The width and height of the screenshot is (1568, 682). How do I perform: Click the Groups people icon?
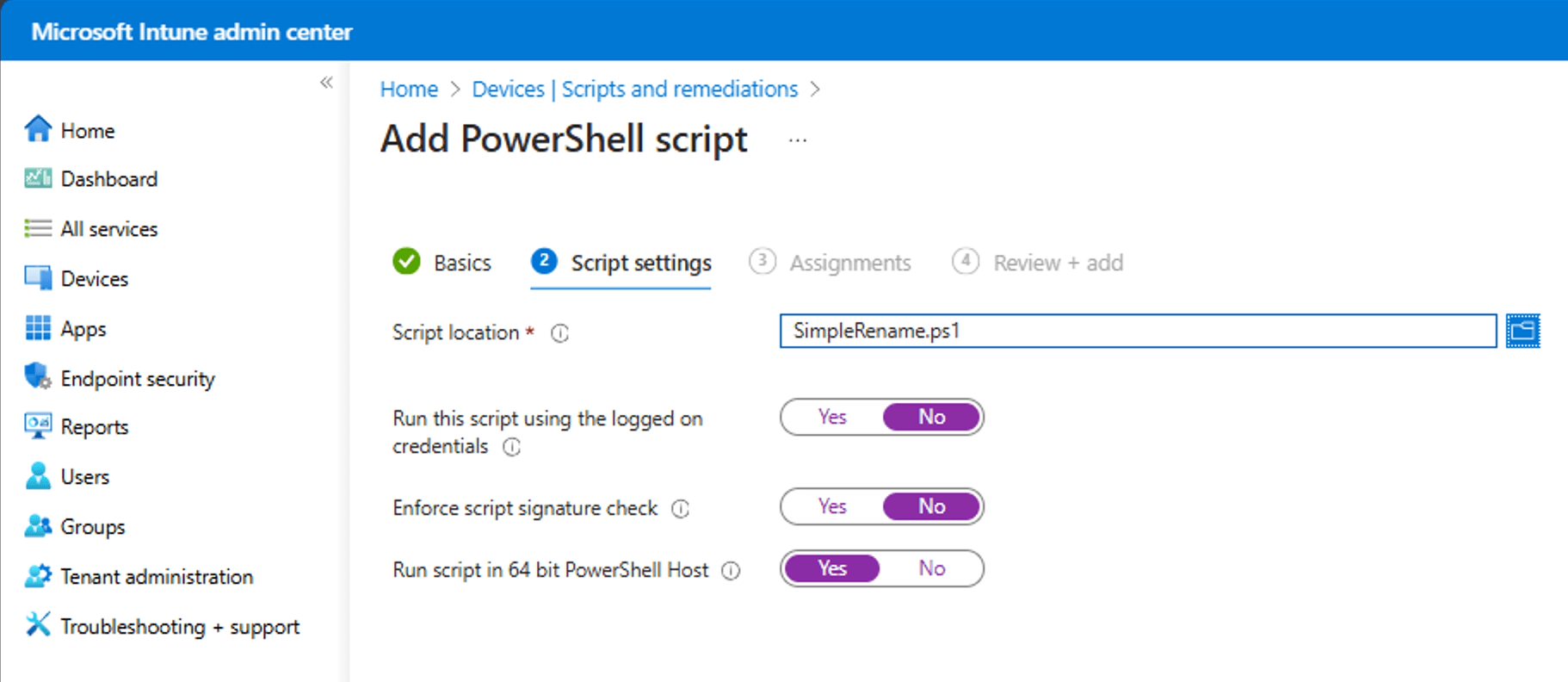[38, 526]
